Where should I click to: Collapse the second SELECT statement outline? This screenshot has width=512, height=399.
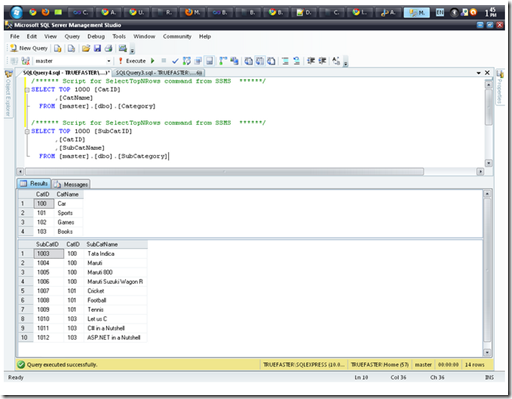click(x=27, y=131)
